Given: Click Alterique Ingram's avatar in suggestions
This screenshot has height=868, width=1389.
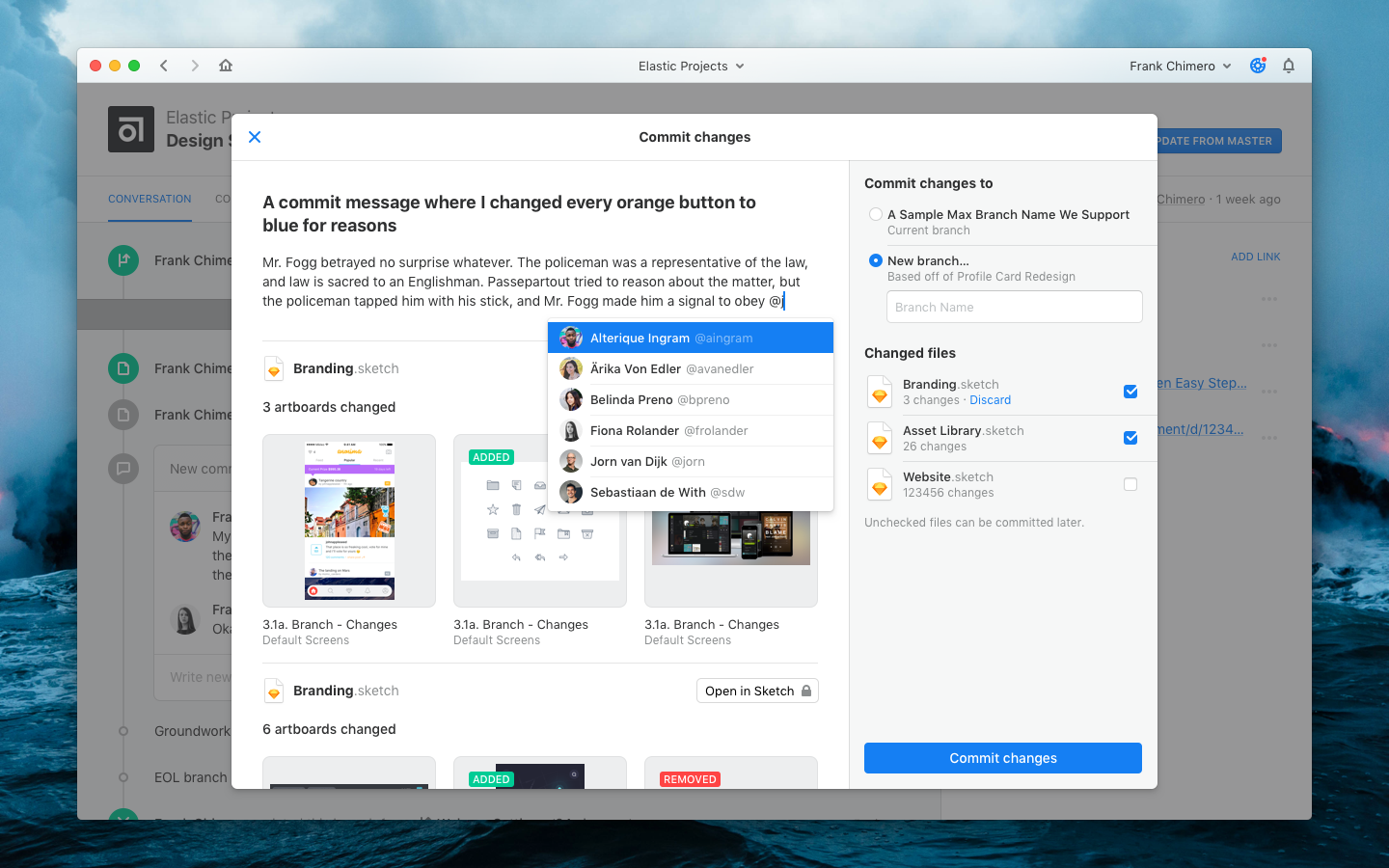Looking at the screenshot, I should [571, 338].
